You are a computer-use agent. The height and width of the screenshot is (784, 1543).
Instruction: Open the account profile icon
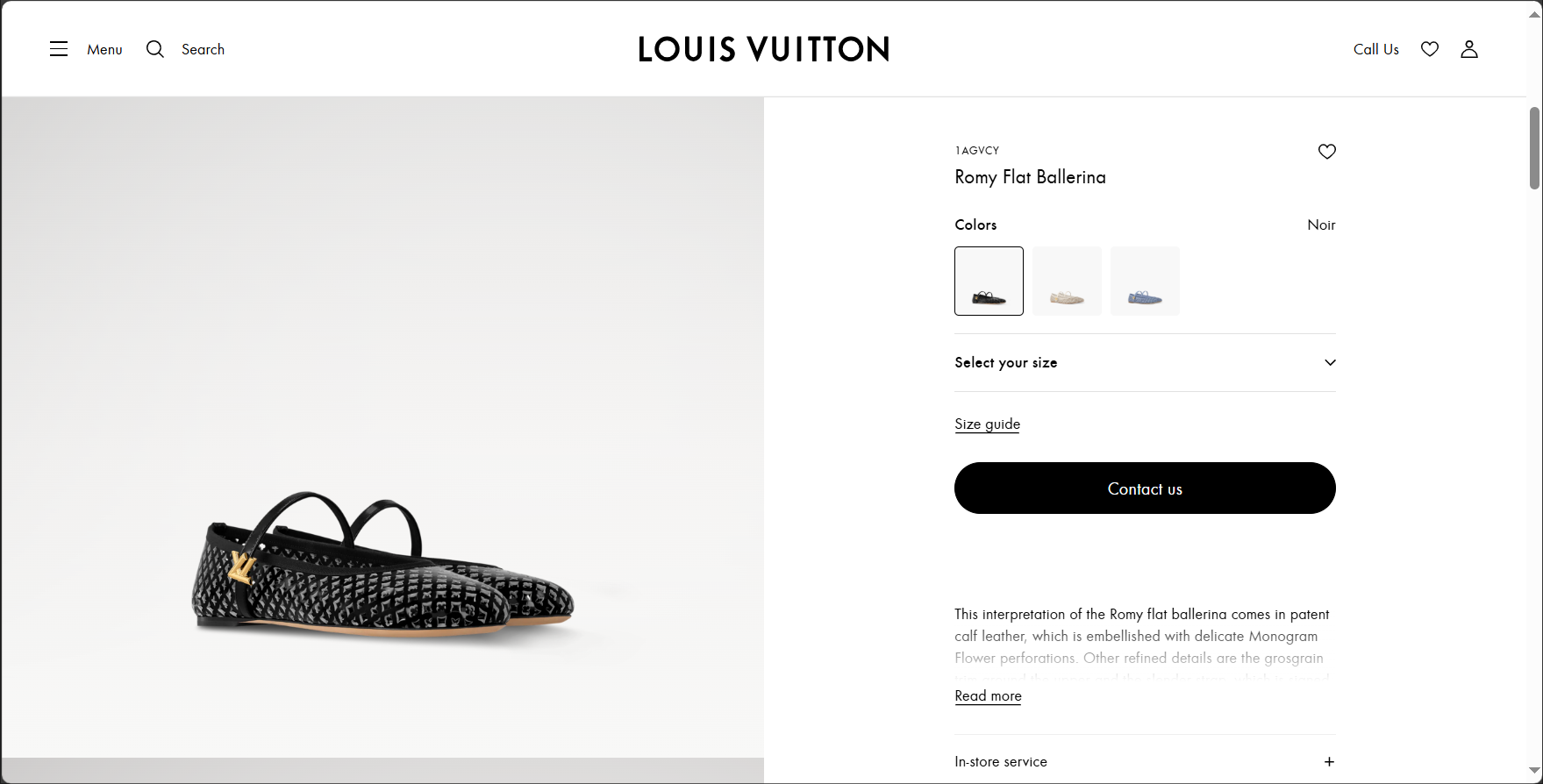point(1469,49)
